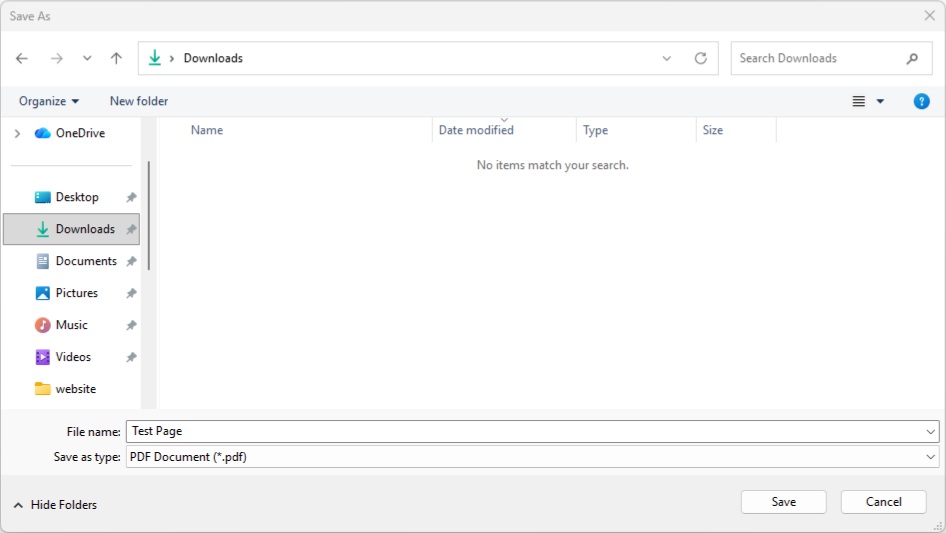Click the Downloads icon in address bar
Viewport: 946px width, 533px height.
pos(154,58)
